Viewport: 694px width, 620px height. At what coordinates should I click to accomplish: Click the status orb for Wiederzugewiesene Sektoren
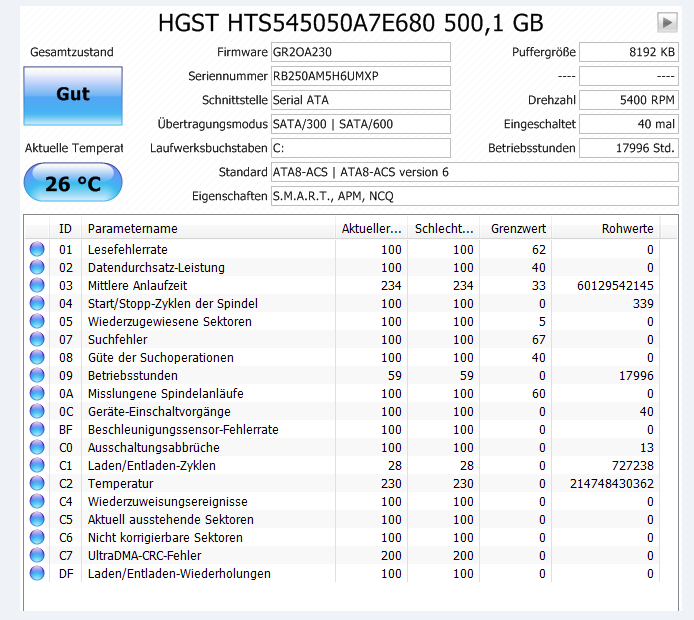(x=37, y=321)
